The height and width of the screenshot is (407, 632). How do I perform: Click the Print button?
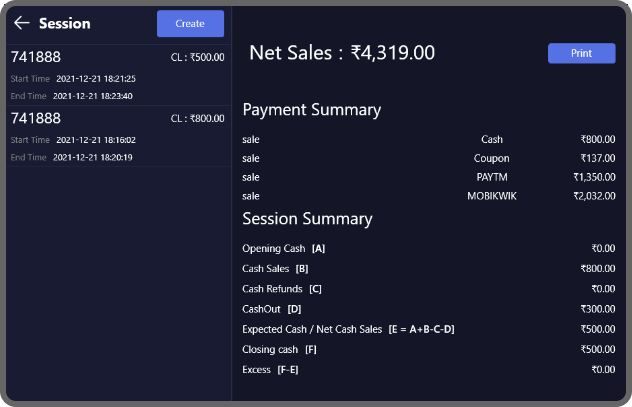point(581,53)
